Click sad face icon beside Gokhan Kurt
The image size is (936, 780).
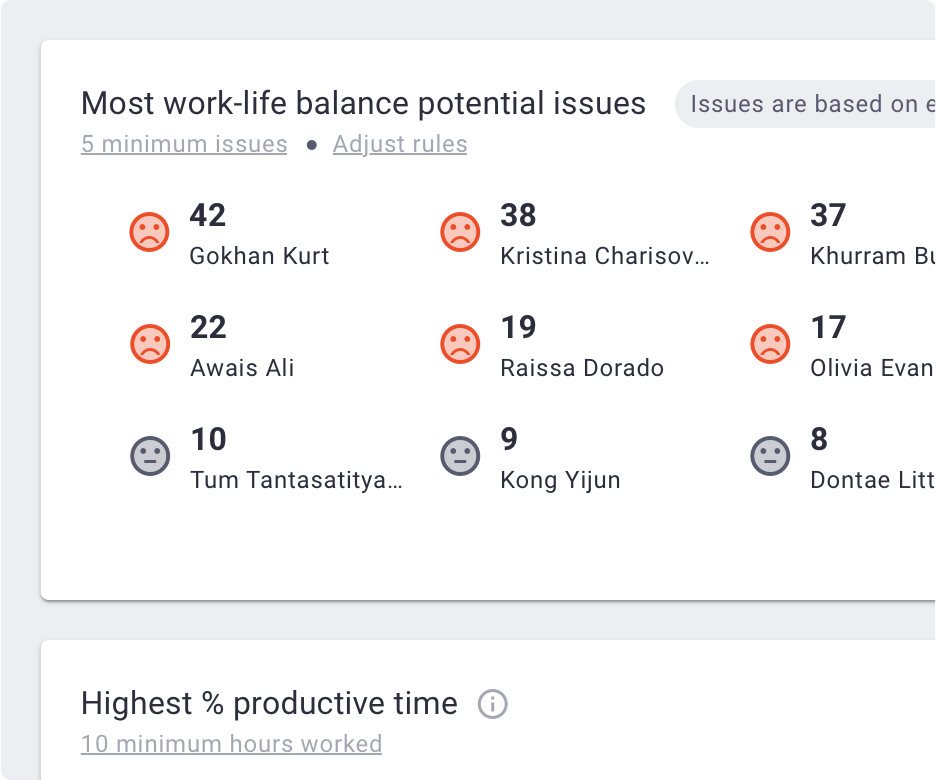click(x=149, y=232)
